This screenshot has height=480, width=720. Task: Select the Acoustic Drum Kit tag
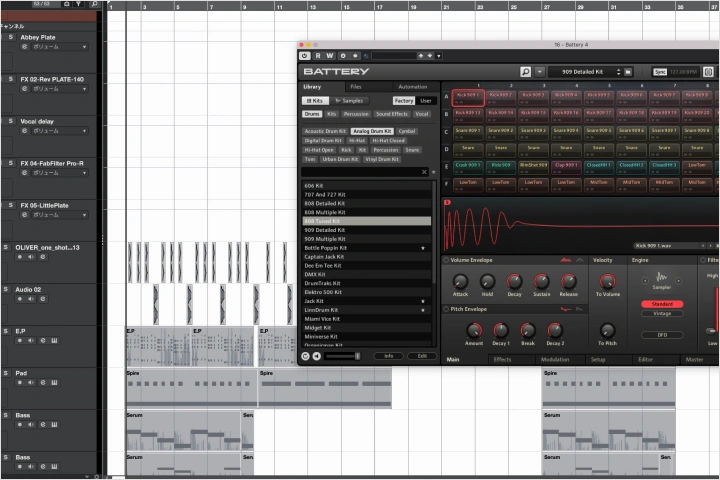point(325,131)
